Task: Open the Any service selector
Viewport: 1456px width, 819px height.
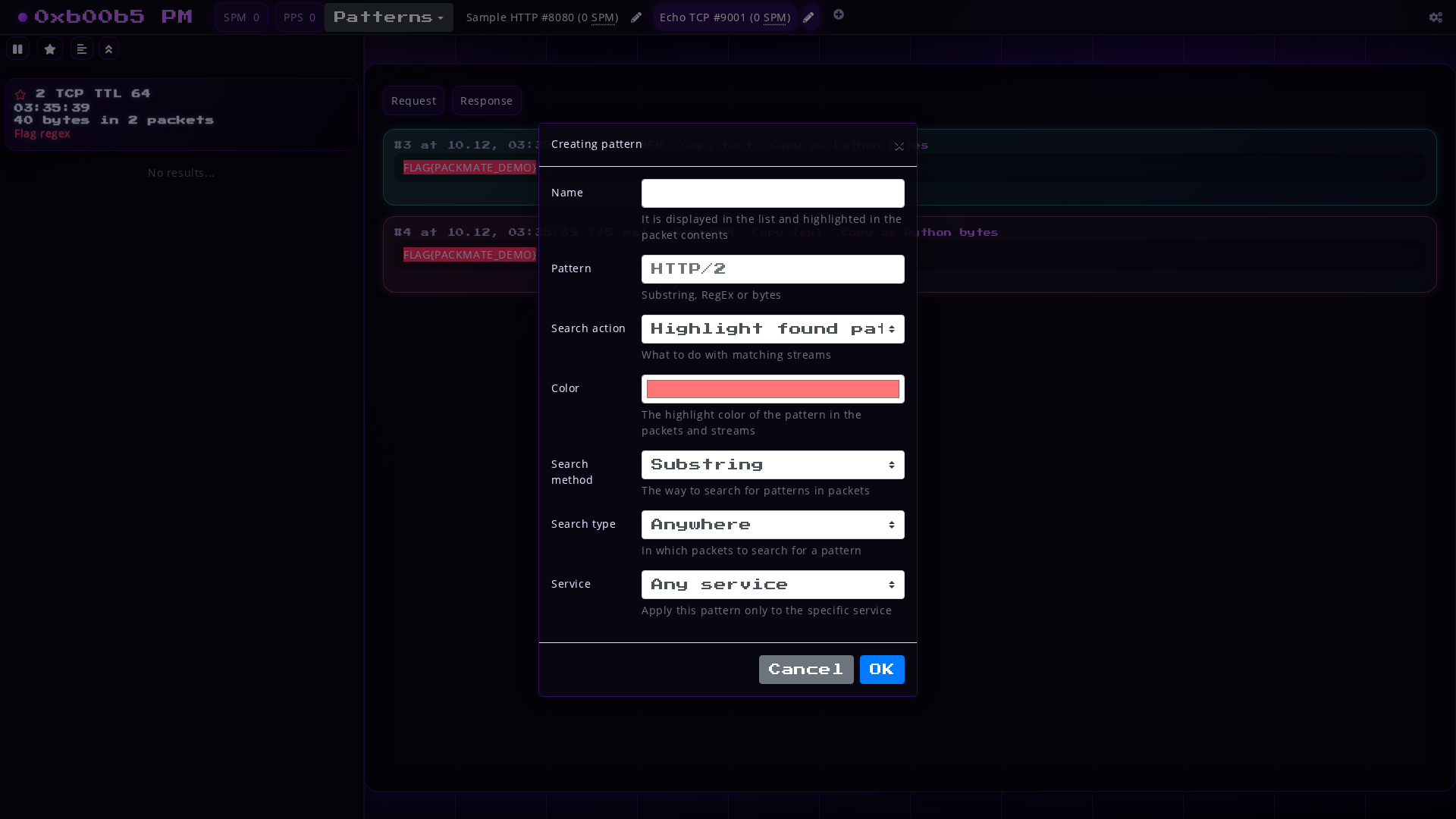Action: (x=772, y=584)
